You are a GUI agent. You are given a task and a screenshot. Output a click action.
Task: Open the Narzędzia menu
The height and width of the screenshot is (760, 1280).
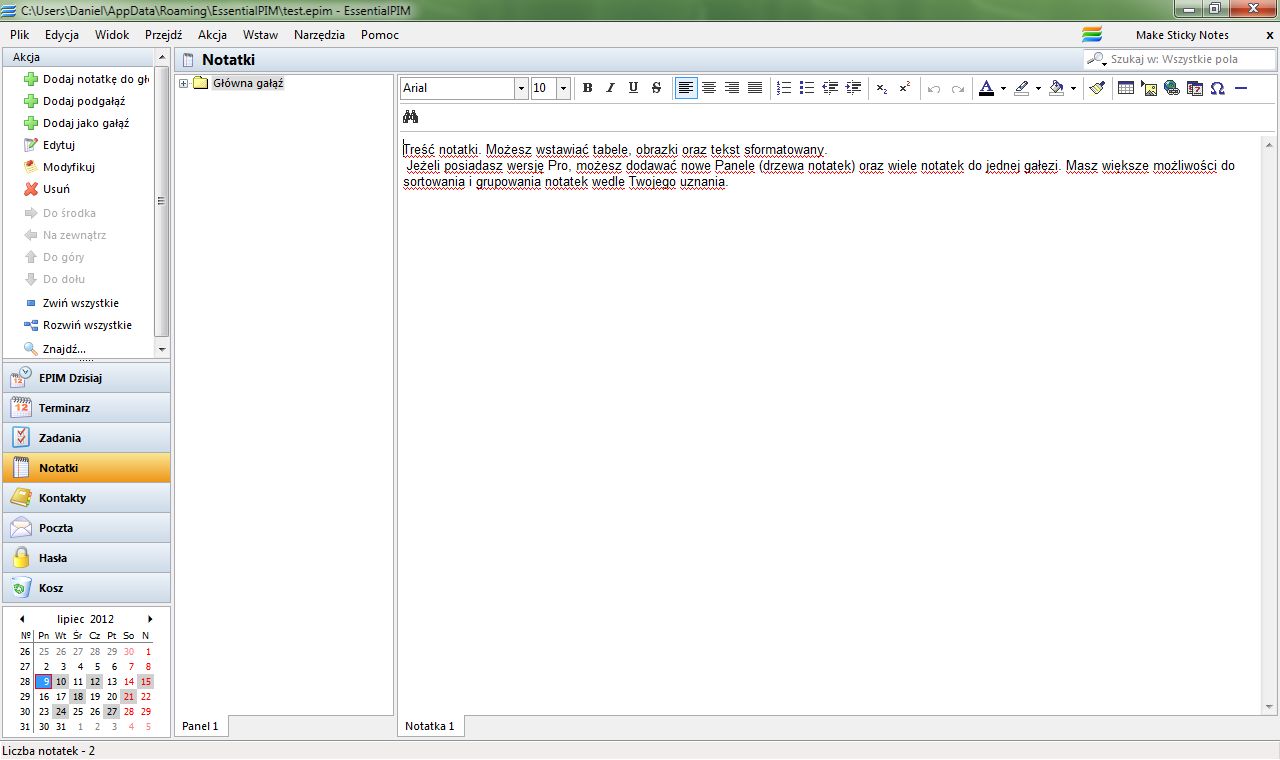(x=319, y=35)
